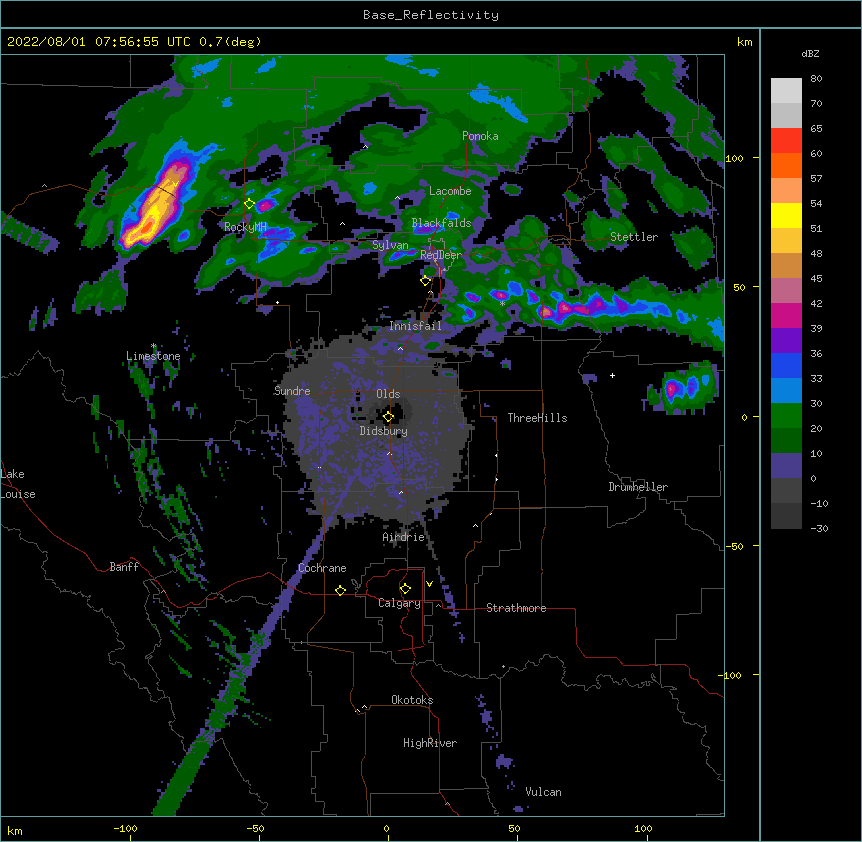Select the yellow diamond marker below RedDeer
This screenshot has height=842, width=862.
click(425, 281)
